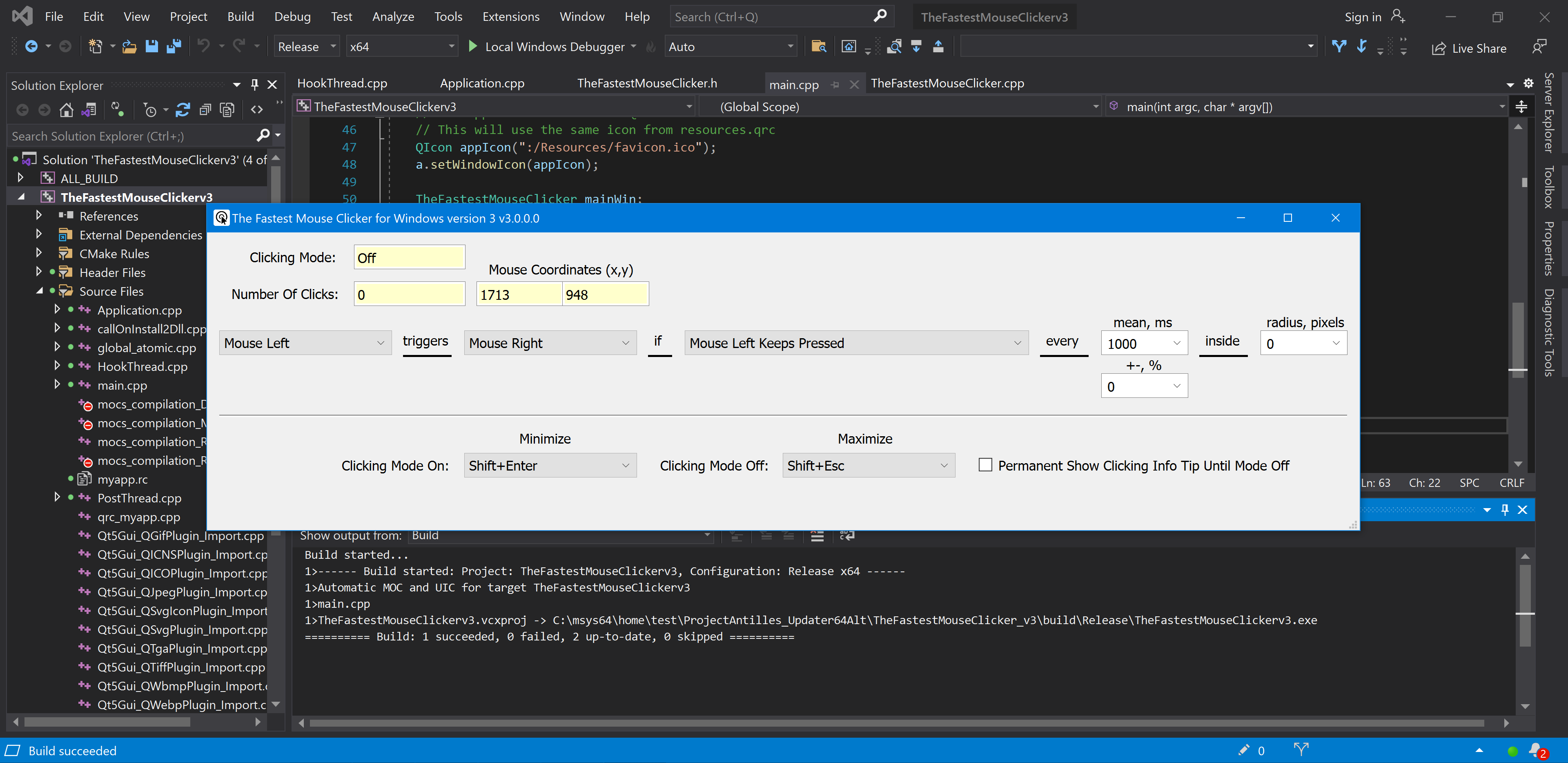Collapse all items in Solution Explorer
The height and width of the screenshot is (763, 1568).
(x=205, y=109)
